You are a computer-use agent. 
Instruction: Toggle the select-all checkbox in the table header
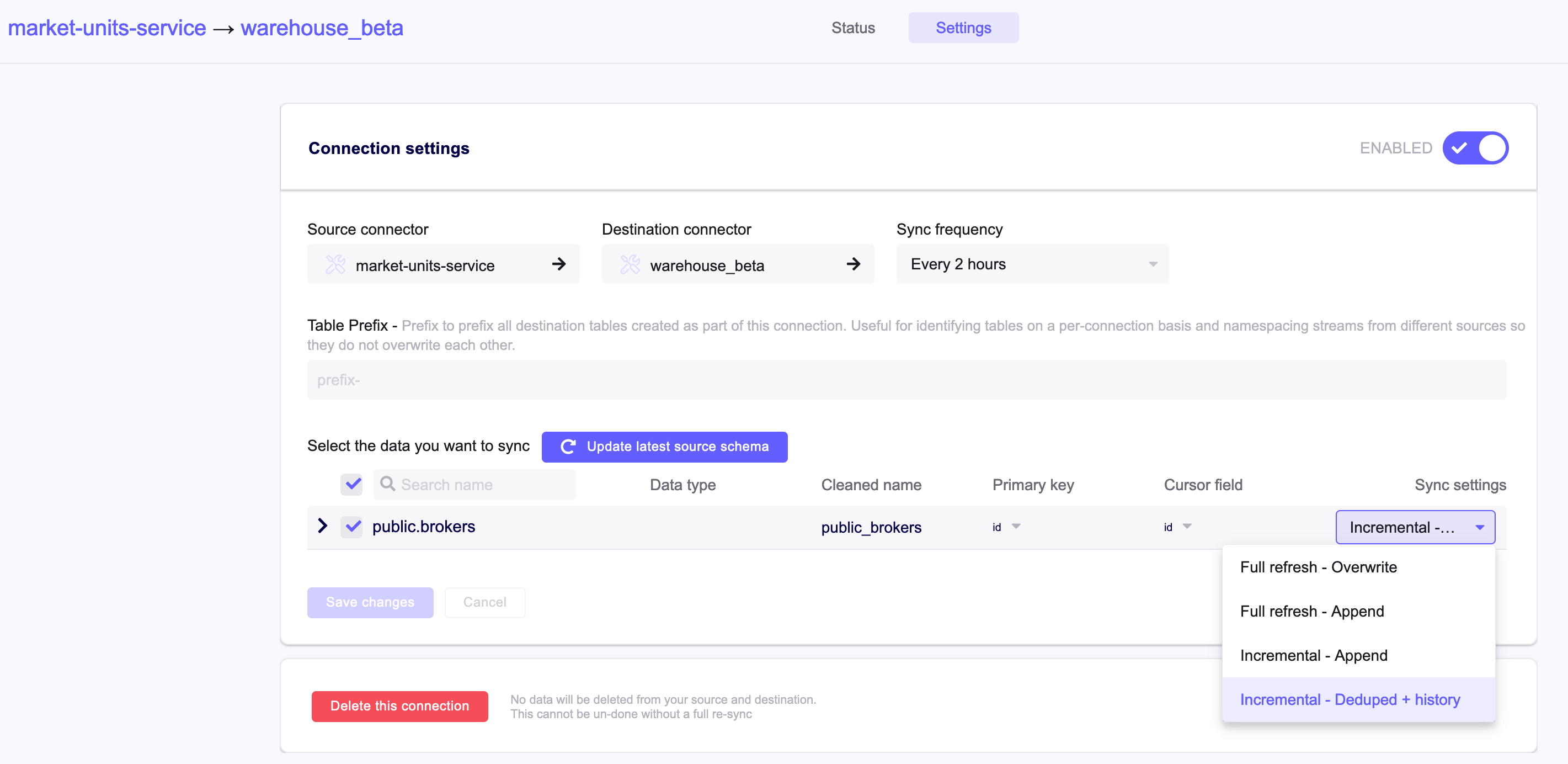point(352,484)
